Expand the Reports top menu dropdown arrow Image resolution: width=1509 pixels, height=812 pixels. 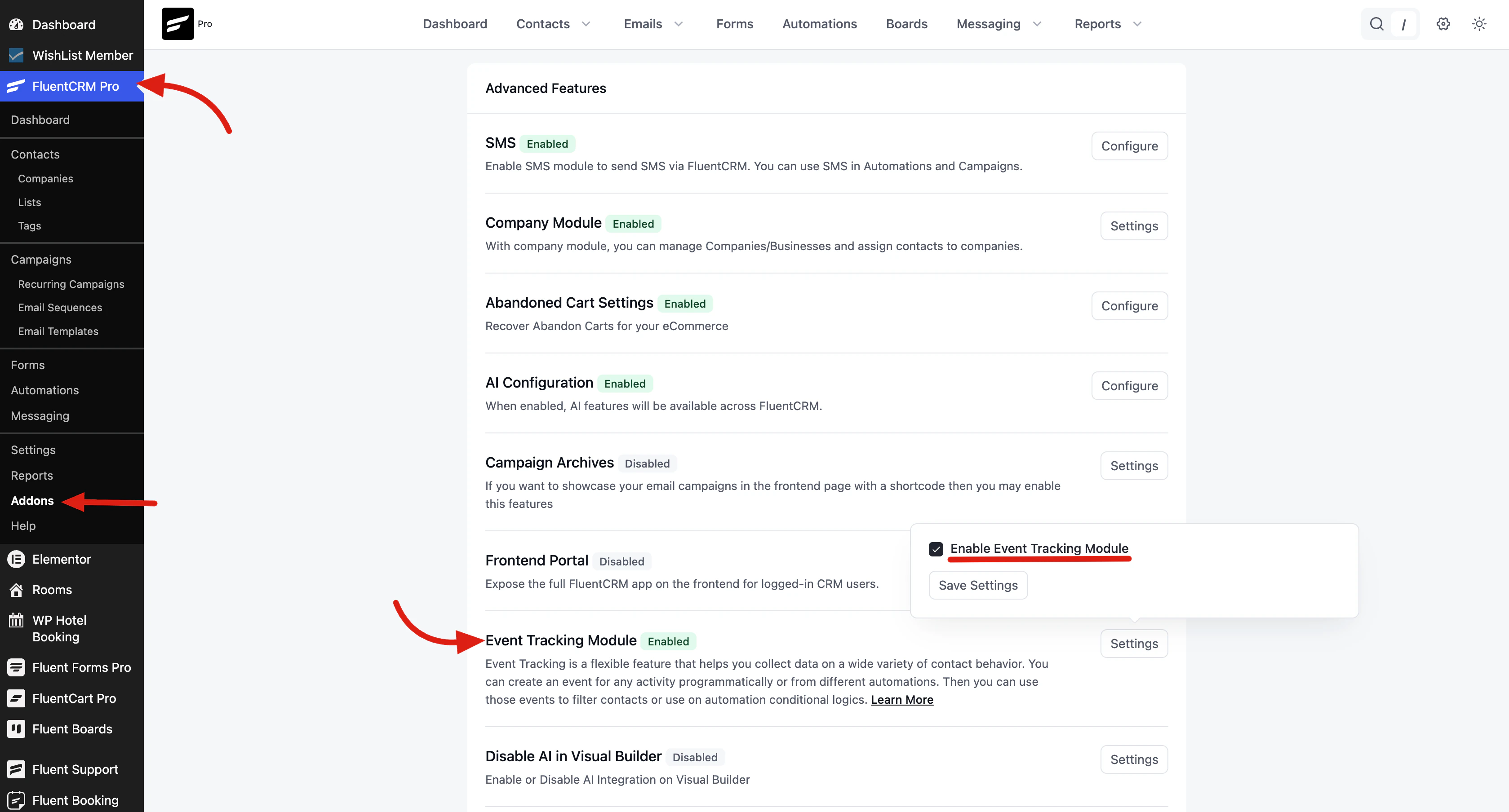click(x=1137, y=24)
